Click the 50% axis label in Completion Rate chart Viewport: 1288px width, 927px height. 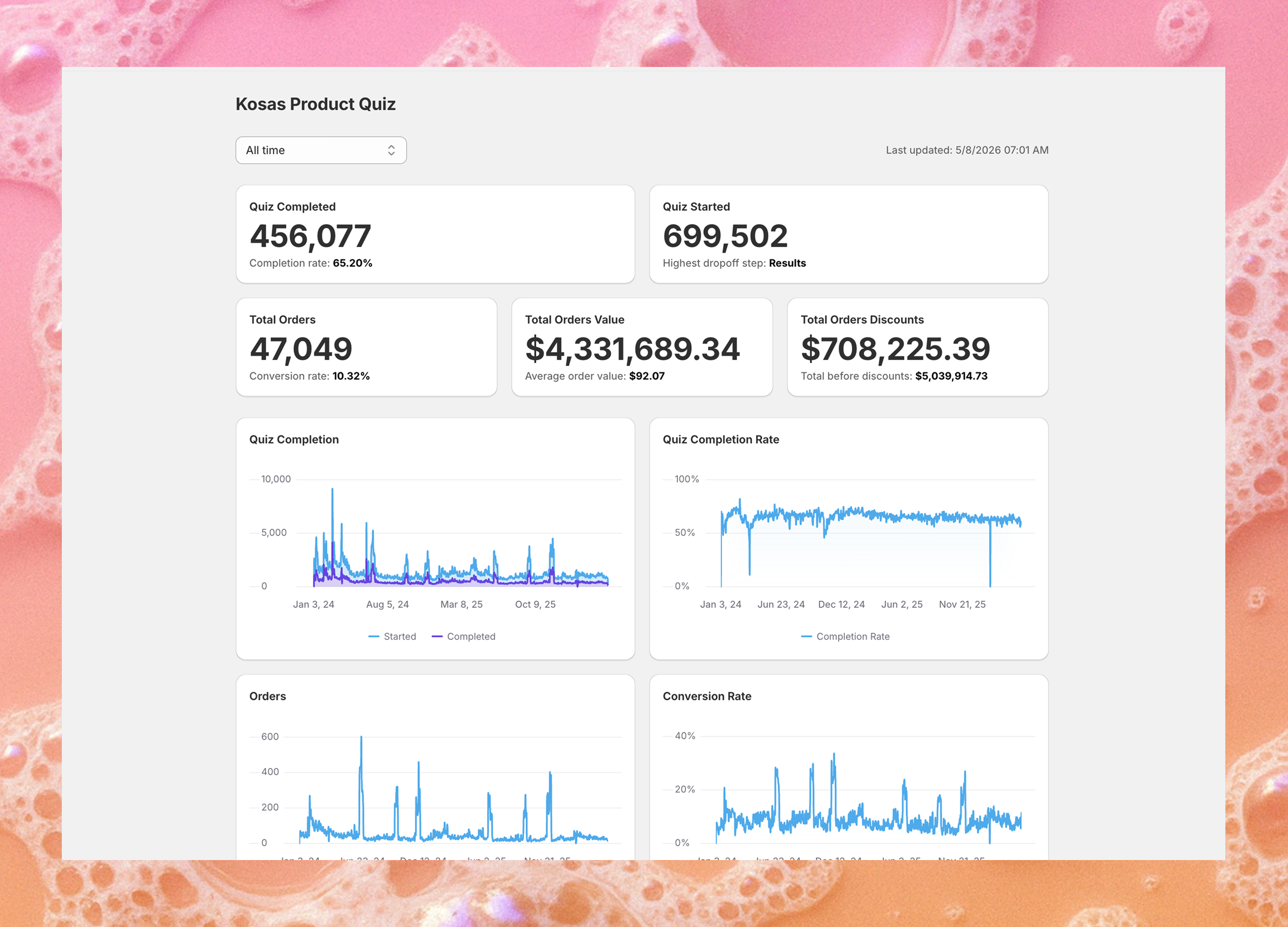(x=684, y=533)
